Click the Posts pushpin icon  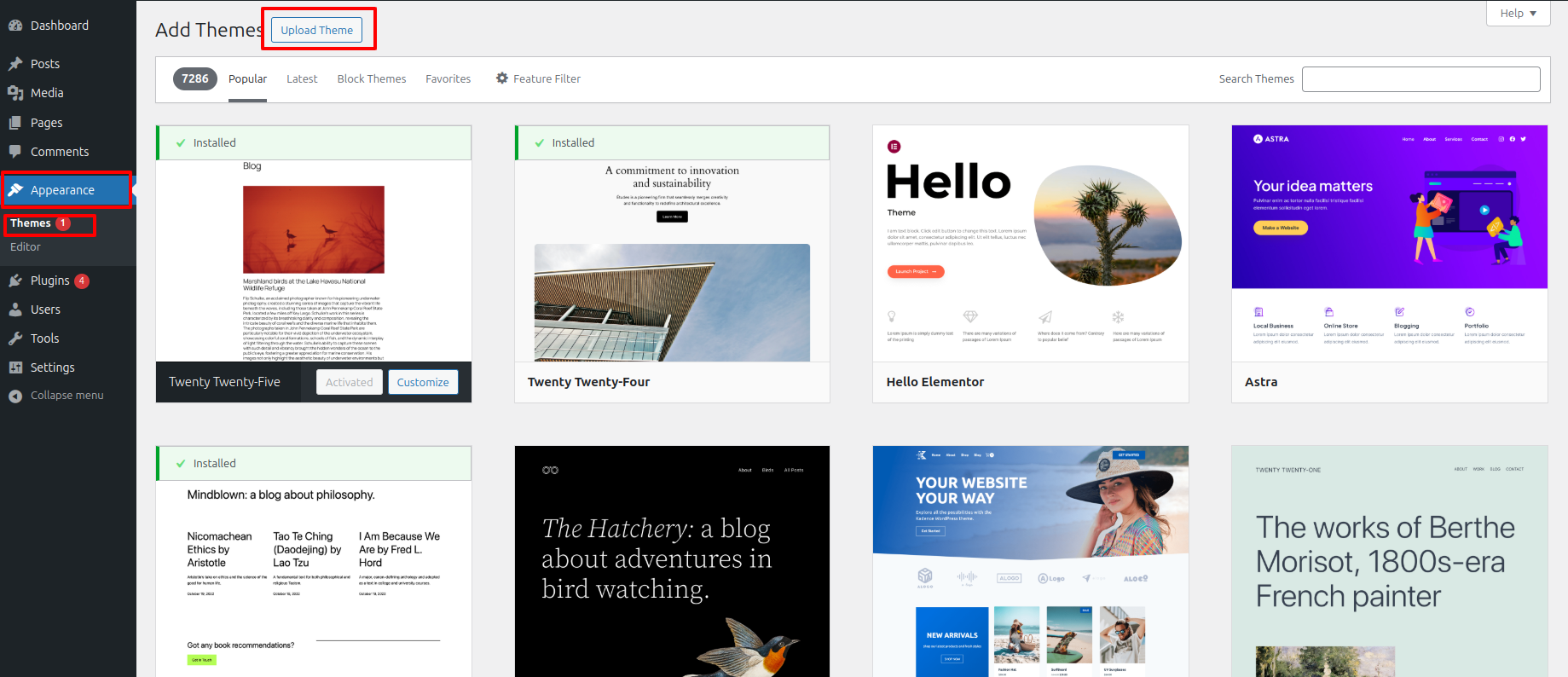[15, 64]
